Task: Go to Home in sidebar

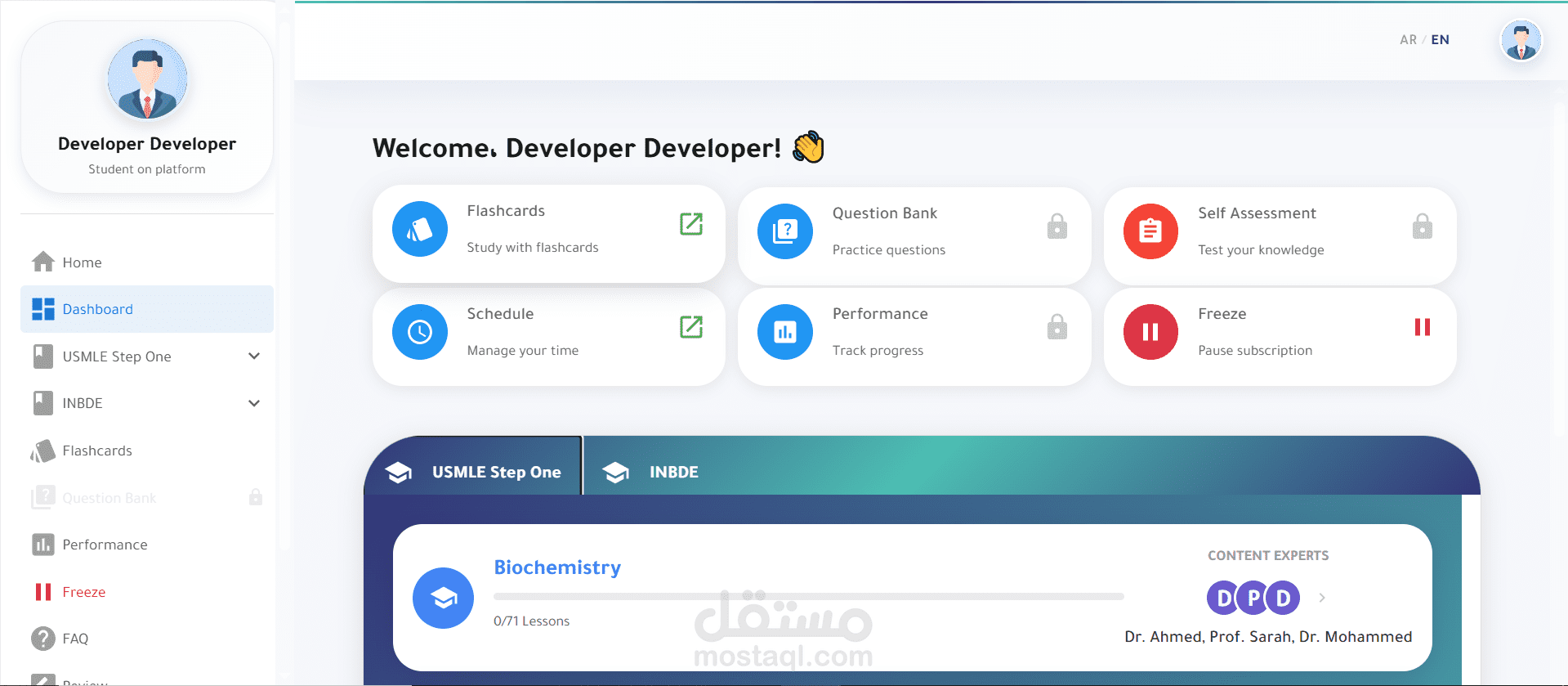Action: pos(147,262)
